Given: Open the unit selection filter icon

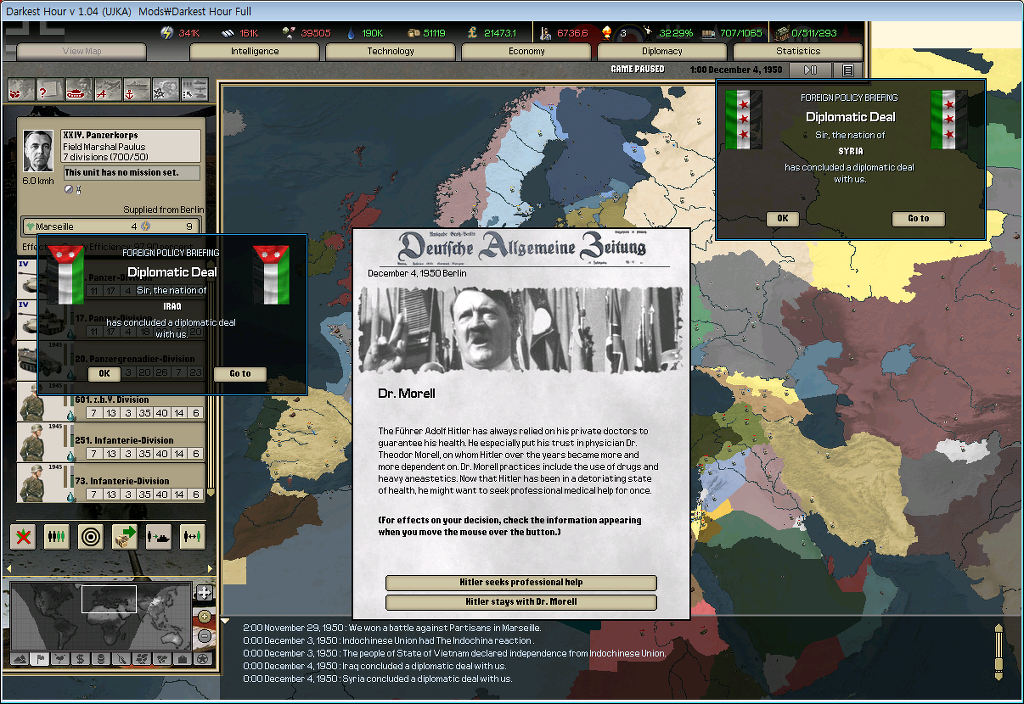Looking at the screenshot, I should coord(195,89).
